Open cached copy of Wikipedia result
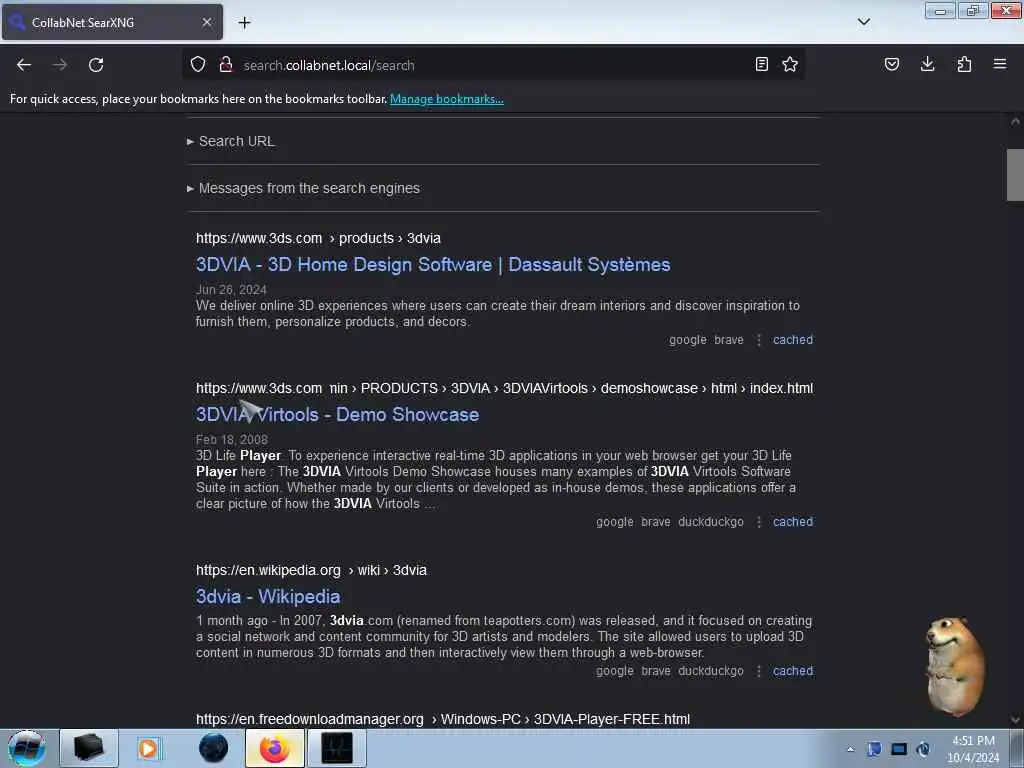1024x768 pixels. (x=793, y=671)
